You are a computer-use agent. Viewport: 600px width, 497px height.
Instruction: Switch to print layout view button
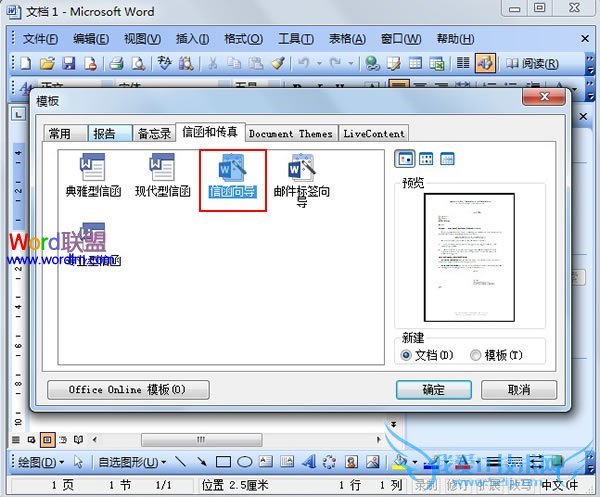click(x=47, y=440)
